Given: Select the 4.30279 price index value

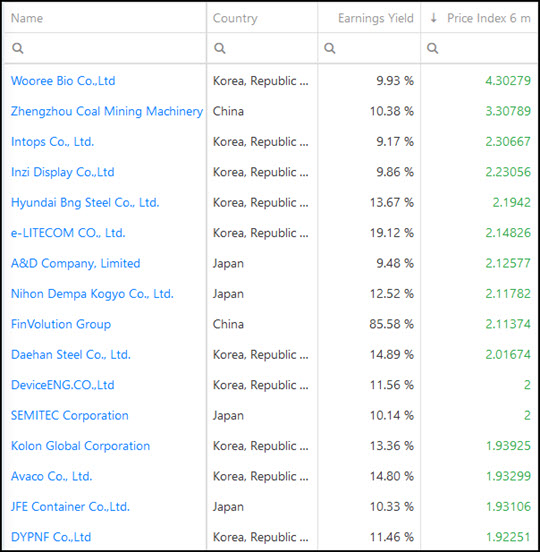Looking at the screenshot, I should click(508, 81).
